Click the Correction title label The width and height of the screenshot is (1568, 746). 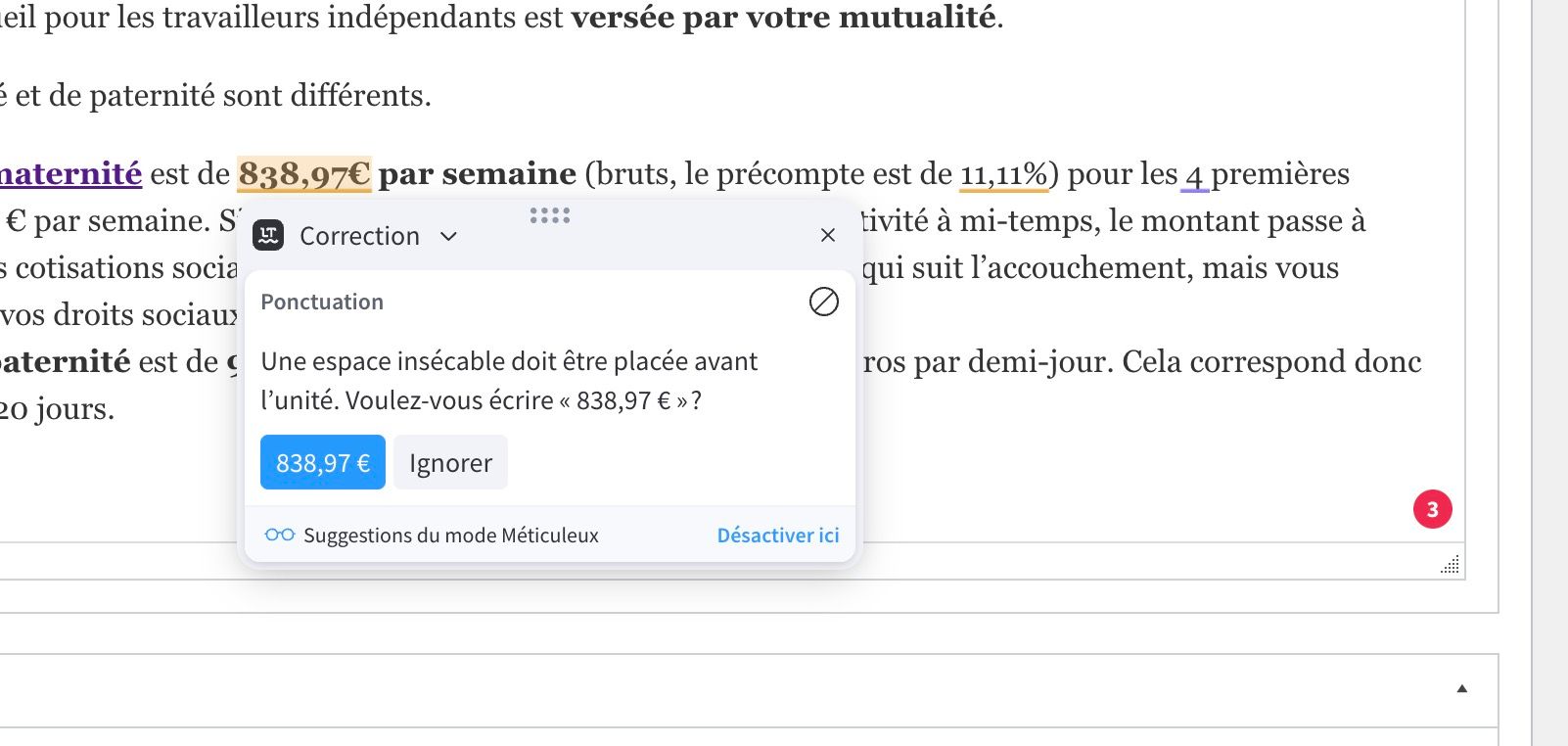pos(359,236)
